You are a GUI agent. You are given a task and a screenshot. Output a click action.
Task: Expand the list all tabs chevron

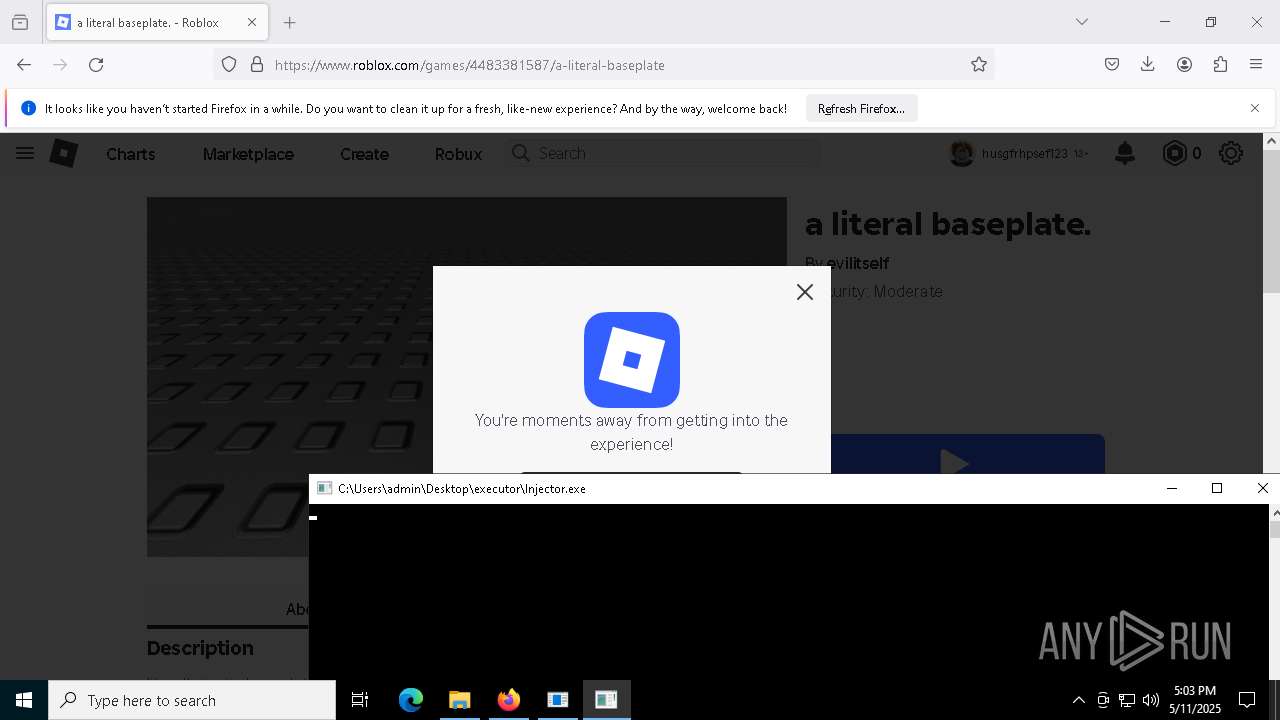coord(1082,22)
